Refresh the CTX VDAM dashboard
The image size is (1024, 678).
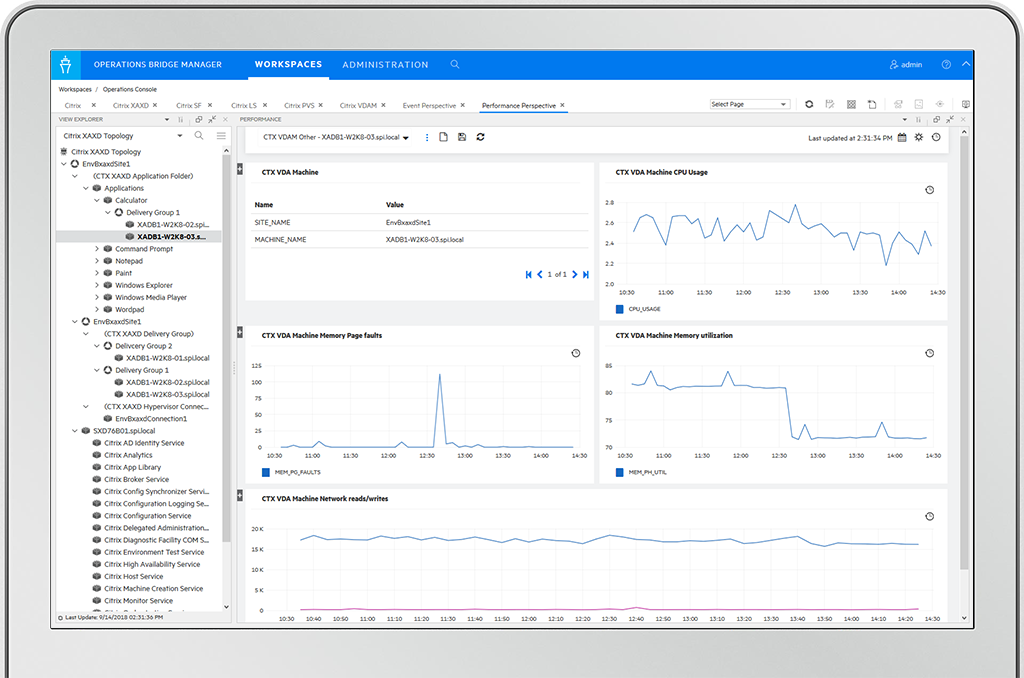[x=481, y=137]
